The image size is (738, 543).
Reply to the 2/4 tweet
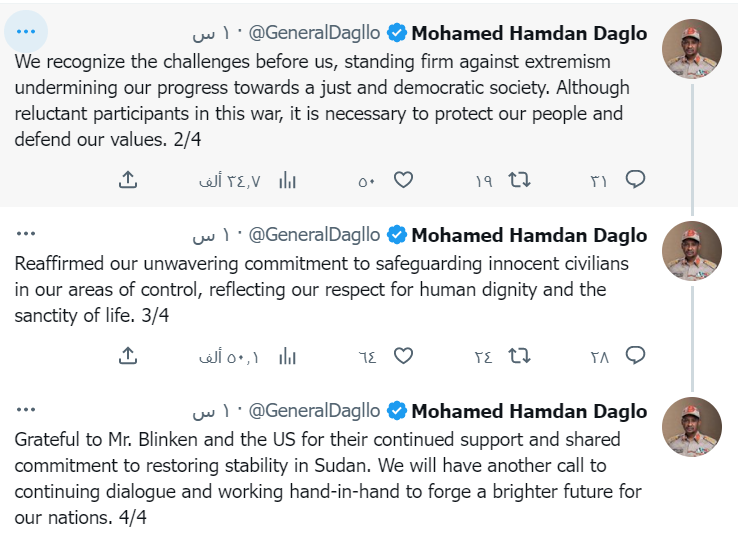(x=635, y=180)
